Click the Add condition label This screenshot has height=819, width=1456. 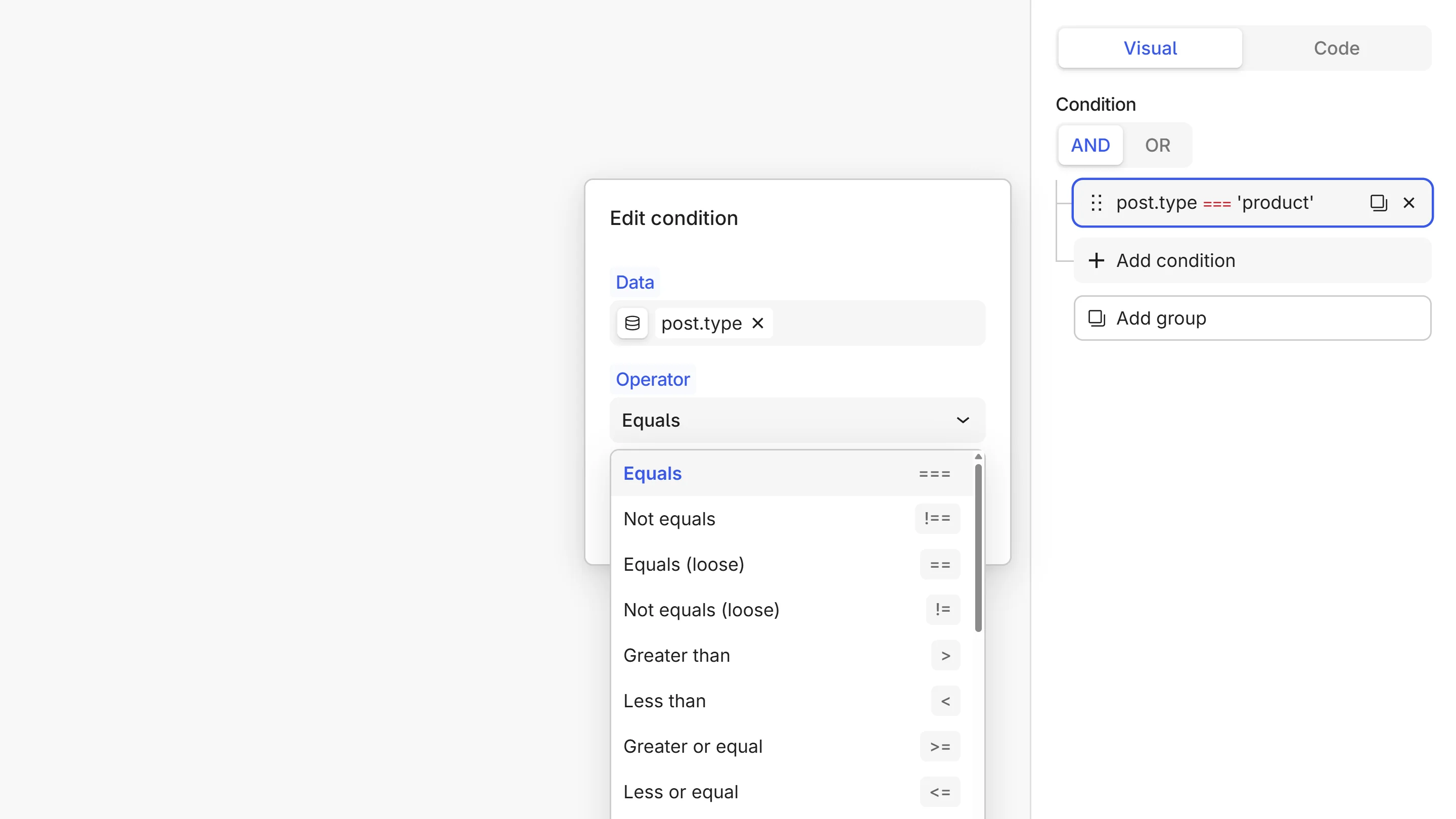(1175, 260)
